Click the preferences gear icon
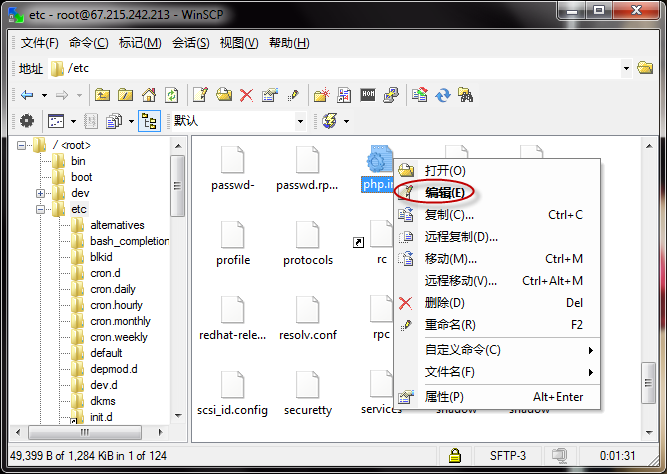Viewport: 667px width, 474px height. coord(27,121)
